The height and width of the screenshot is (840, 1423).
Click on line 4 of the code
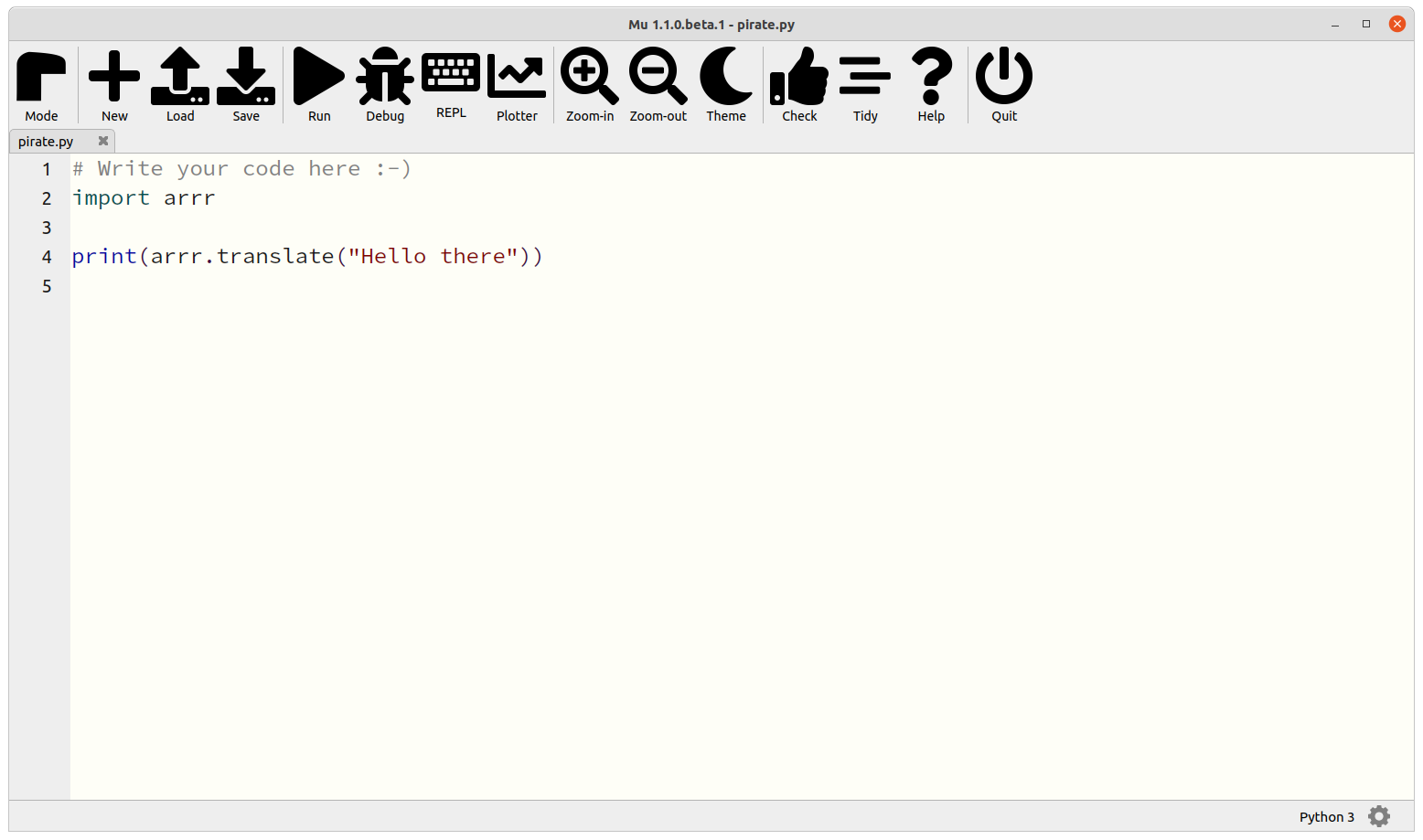pyautogui.click(x=306, y=256)
